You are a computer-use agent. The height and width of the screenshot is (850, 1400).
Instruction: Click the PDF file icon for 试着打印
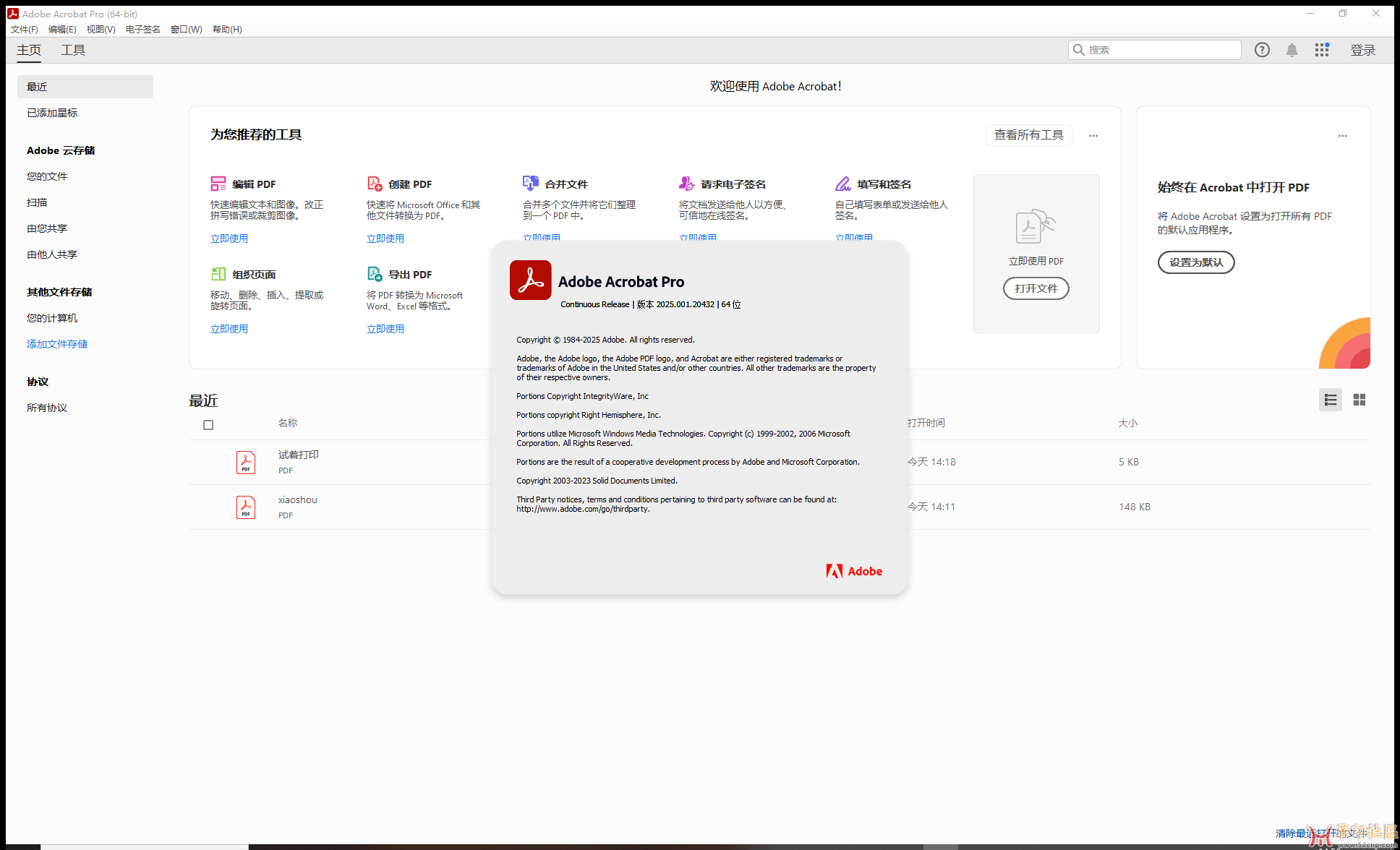[x=246, y=462]
